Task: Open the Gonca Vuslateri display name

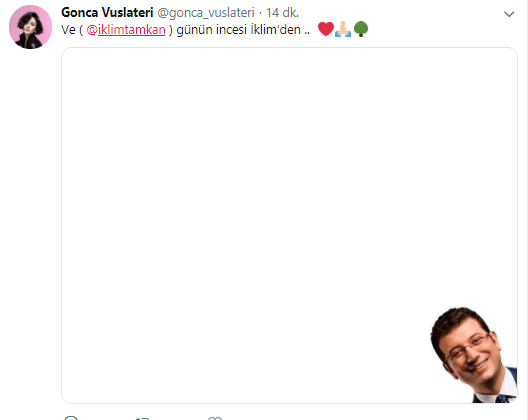Action: 107,12
